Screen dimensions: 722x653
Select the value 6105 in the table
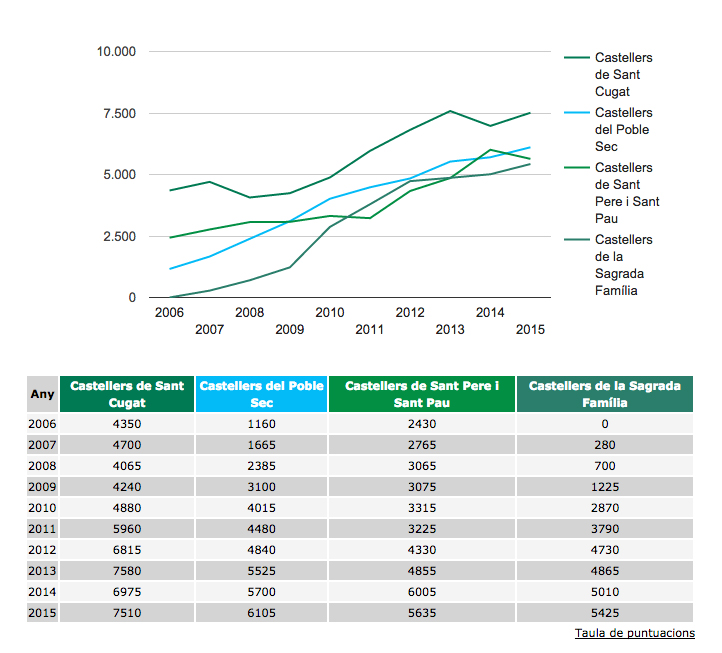pyautogui.click(x=262, y=613)
